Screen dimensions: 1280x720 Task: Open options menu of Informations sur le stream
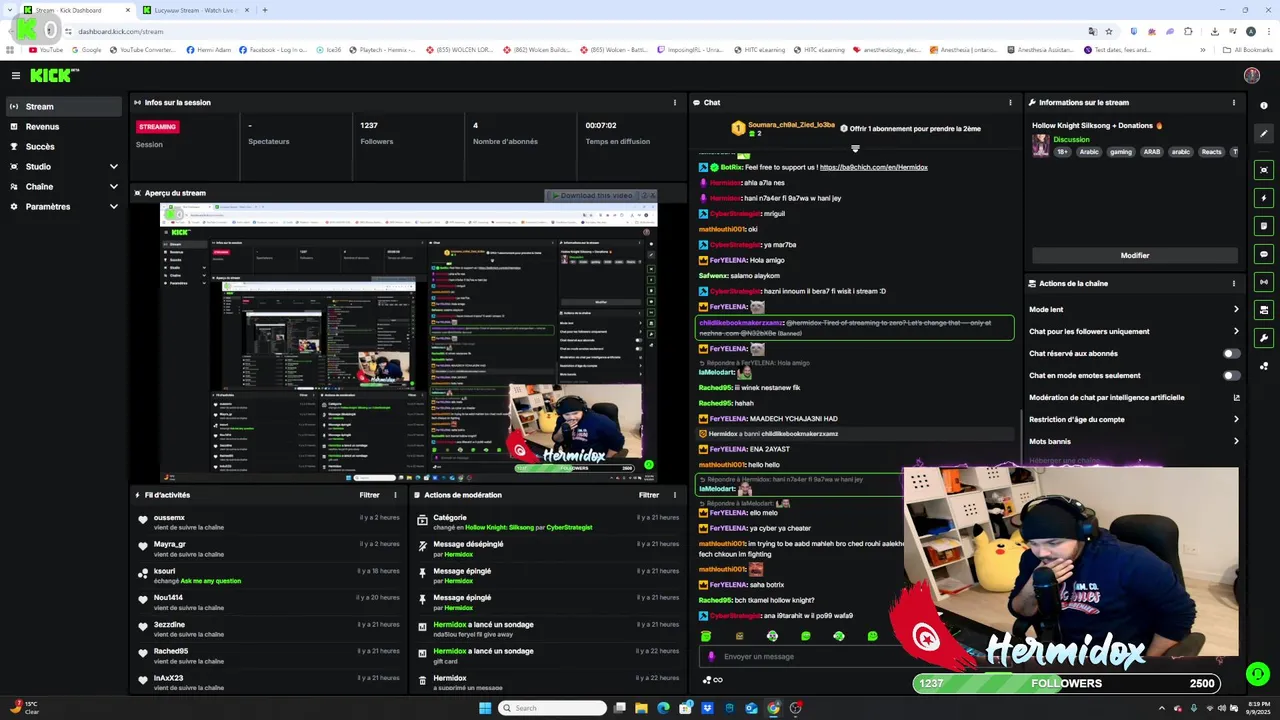coord(1234,102)
